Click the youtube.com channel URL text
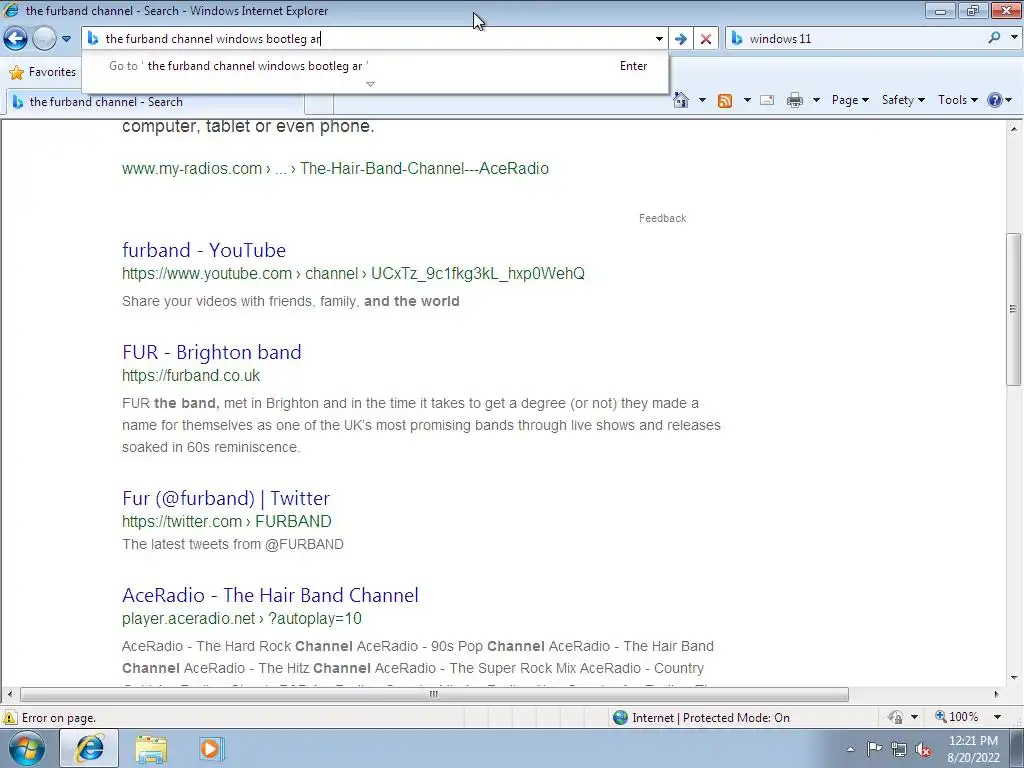The height and width of the screenshot is (768, 1024). (353, 274)
